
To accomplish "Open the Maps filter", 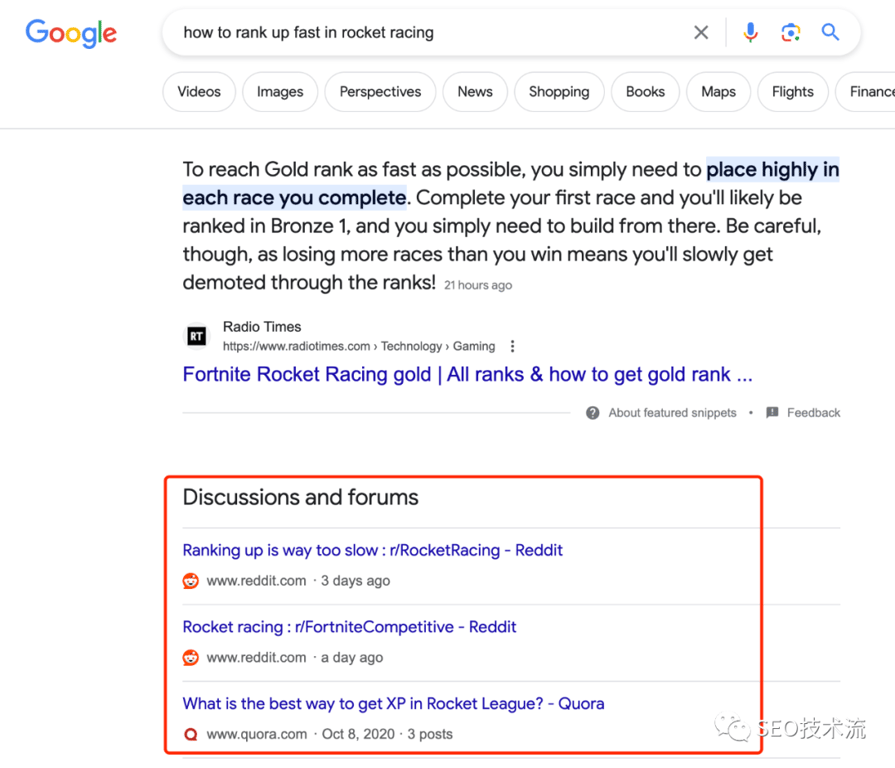I will click(x=718, y=92).
